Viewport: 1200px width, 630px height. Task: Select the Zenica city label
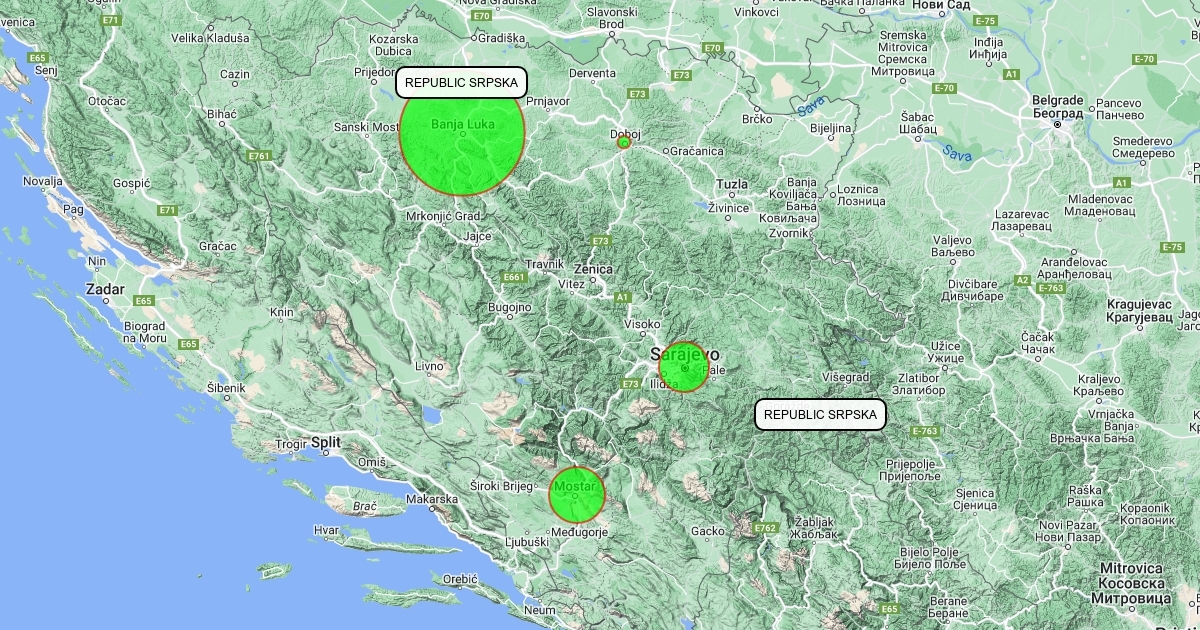pyautogui.click(x=593, y=269)
